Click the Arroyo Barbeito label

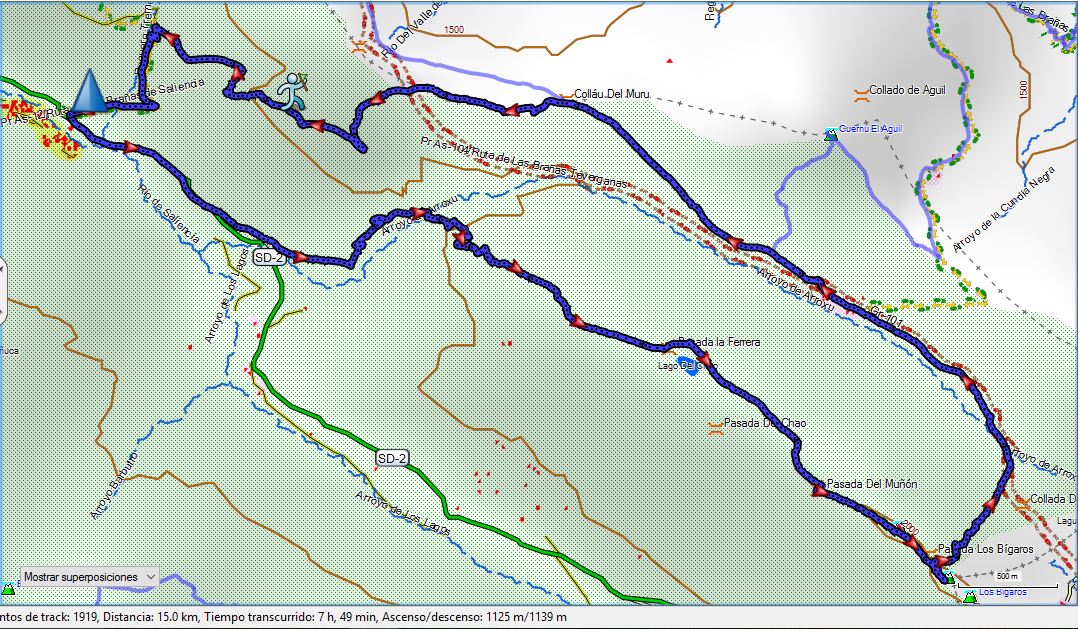(114, 485)
